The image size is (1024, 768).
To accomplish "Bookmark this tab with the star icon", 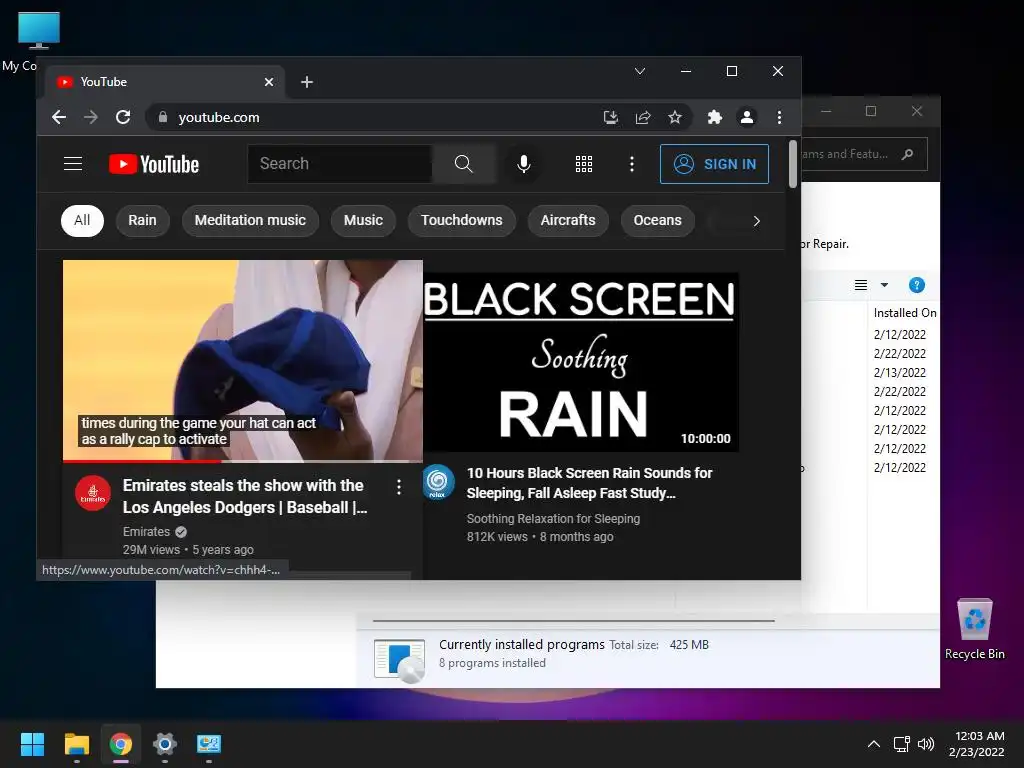I will pyautogui.click(x=675, y=117).
